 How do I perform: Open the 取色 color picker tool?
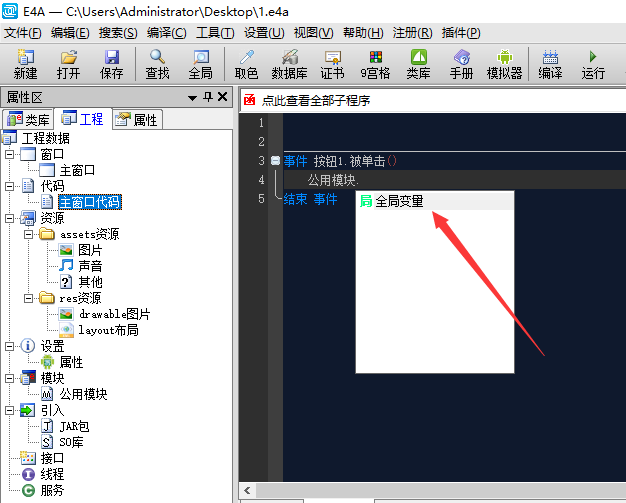tap(246, 64)
